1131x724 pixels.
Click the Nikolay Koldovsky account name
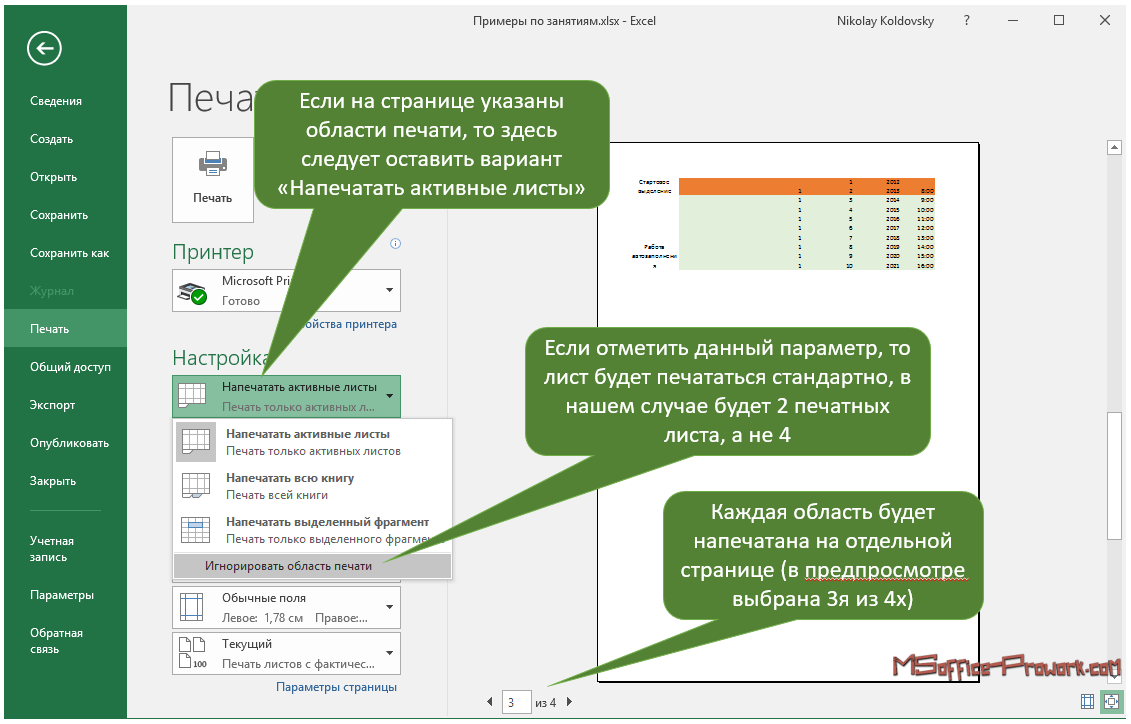click(x=885, y=21)
